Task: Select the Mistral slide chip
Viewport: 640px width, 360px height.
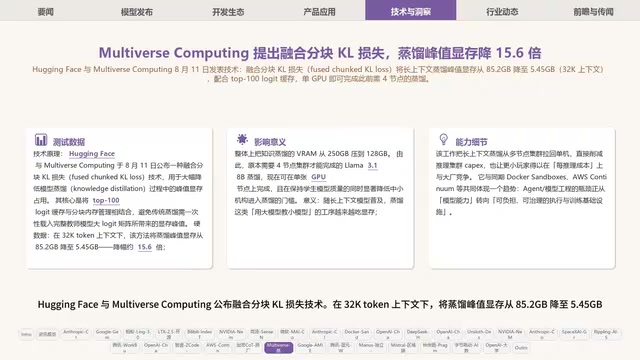Action: coord(403,348)
